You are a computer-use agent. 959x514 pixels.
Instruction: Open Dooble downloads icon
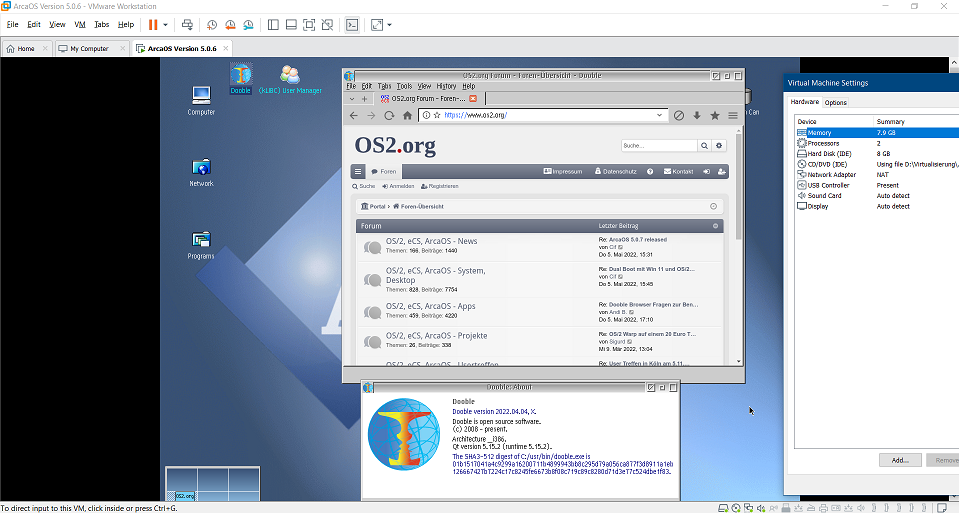(697, 115)
